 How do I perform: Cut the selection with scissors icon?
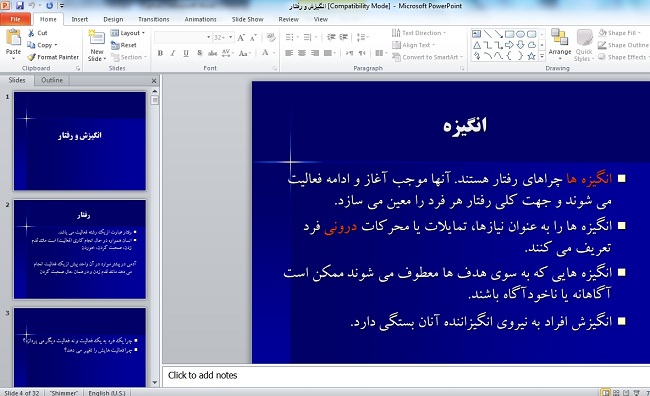(32, 33)
